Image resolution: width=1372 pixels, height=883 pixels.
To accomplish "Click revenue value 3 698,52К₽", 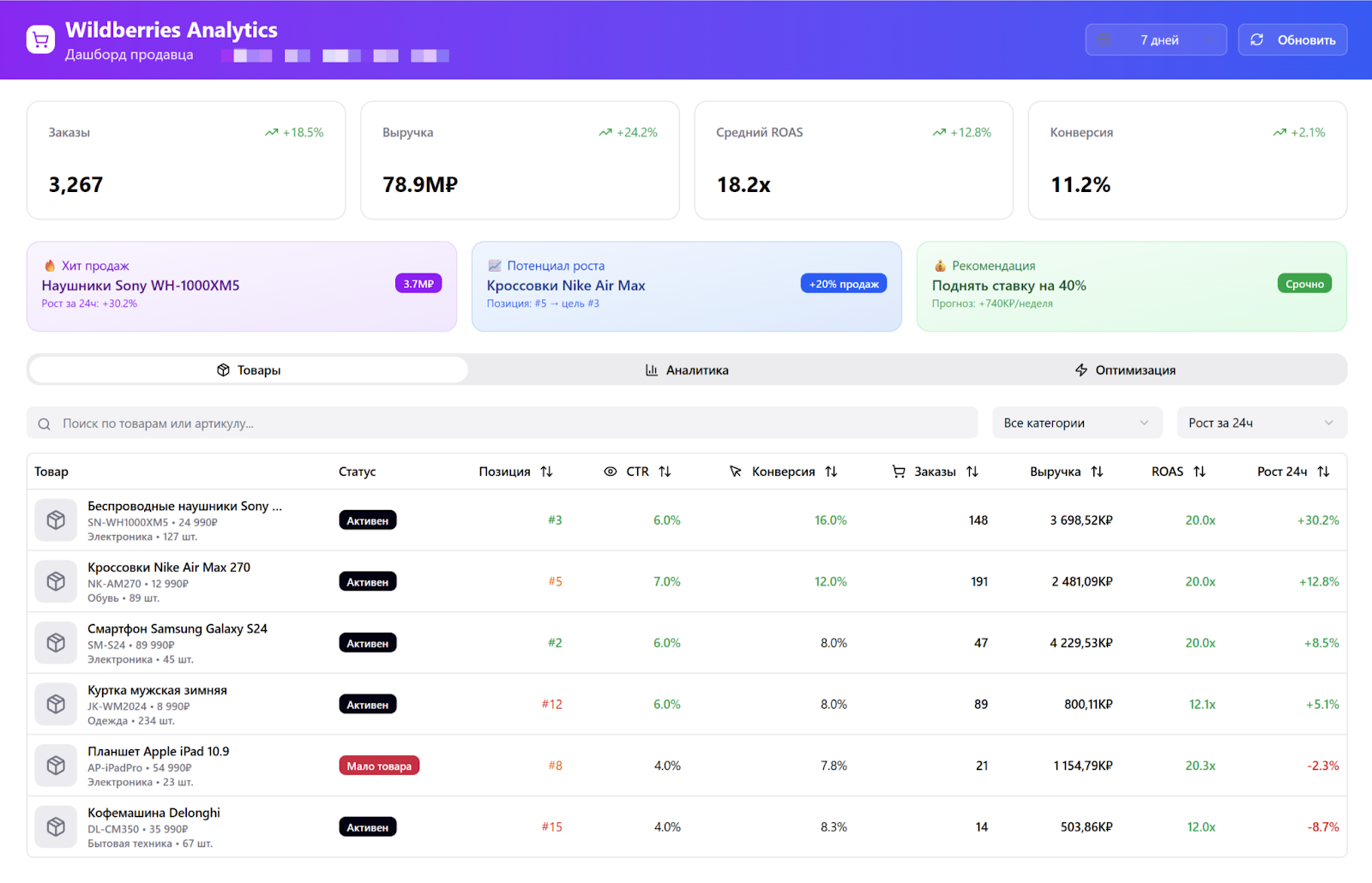I will coord(1081,520).
